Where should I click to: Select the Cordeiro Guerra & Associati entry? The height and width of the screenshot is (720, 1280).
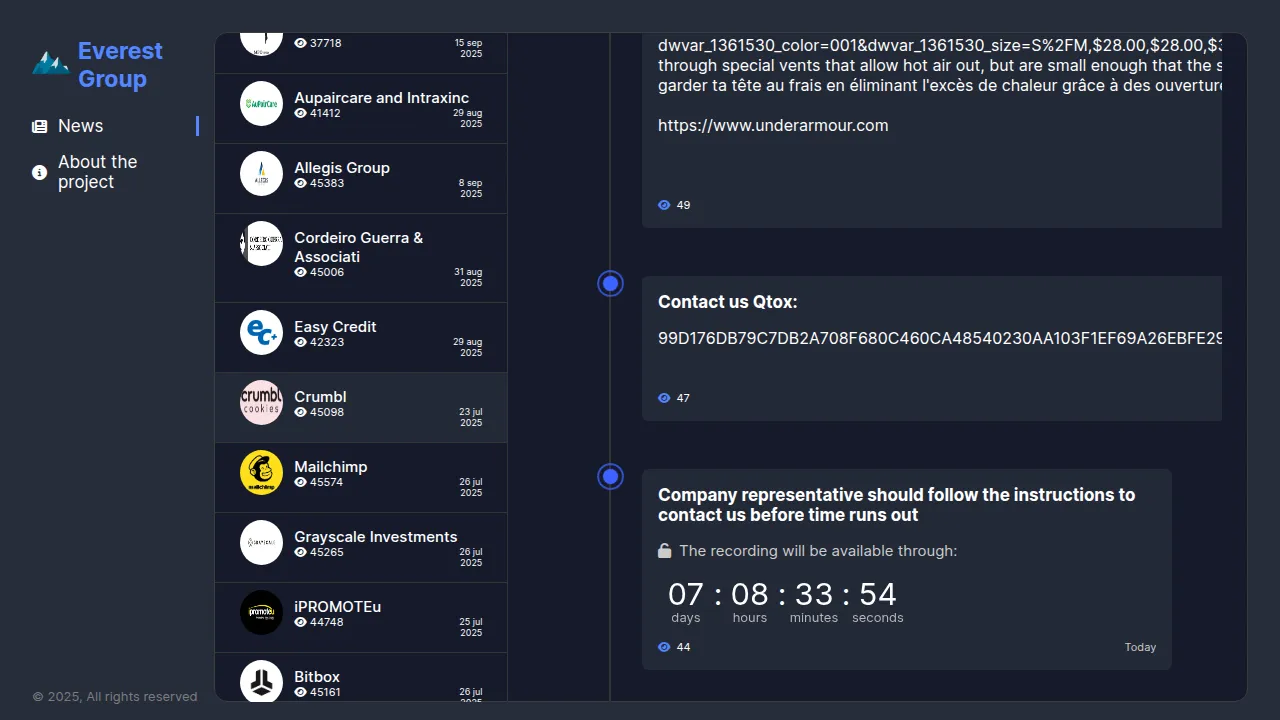(361, 258)
